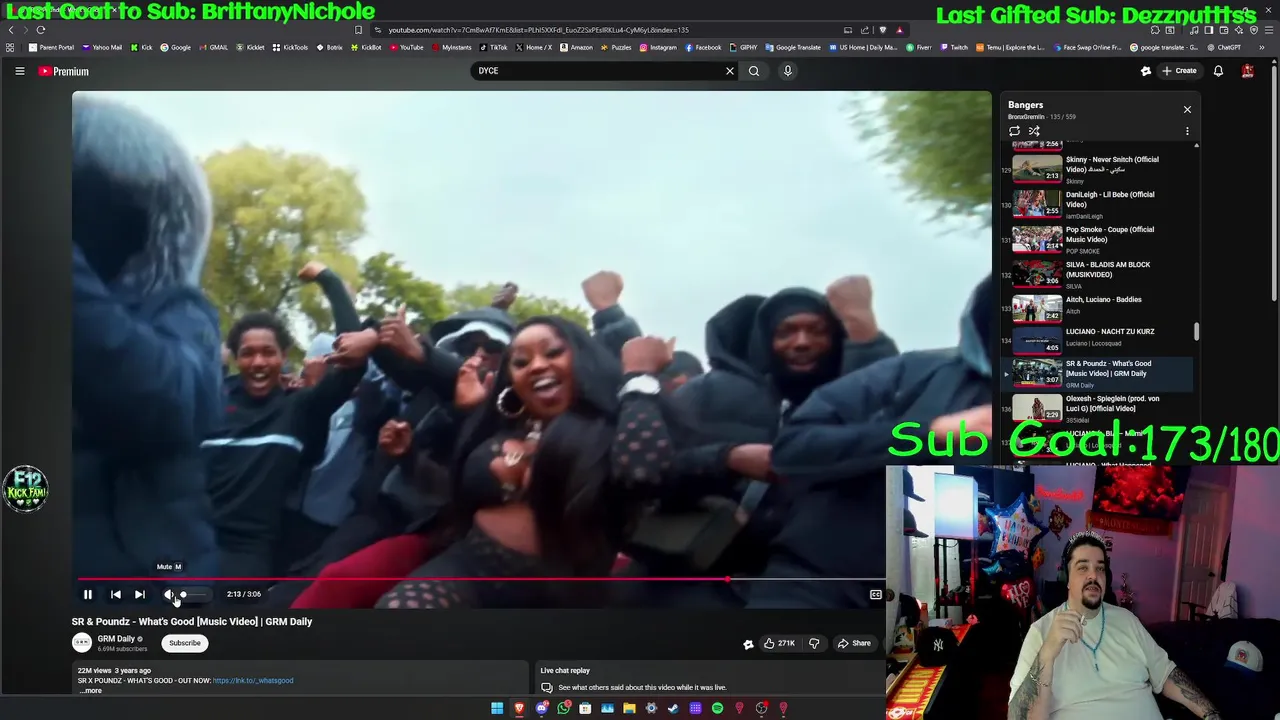Open Spotify on taskbar

pos(717,708)
